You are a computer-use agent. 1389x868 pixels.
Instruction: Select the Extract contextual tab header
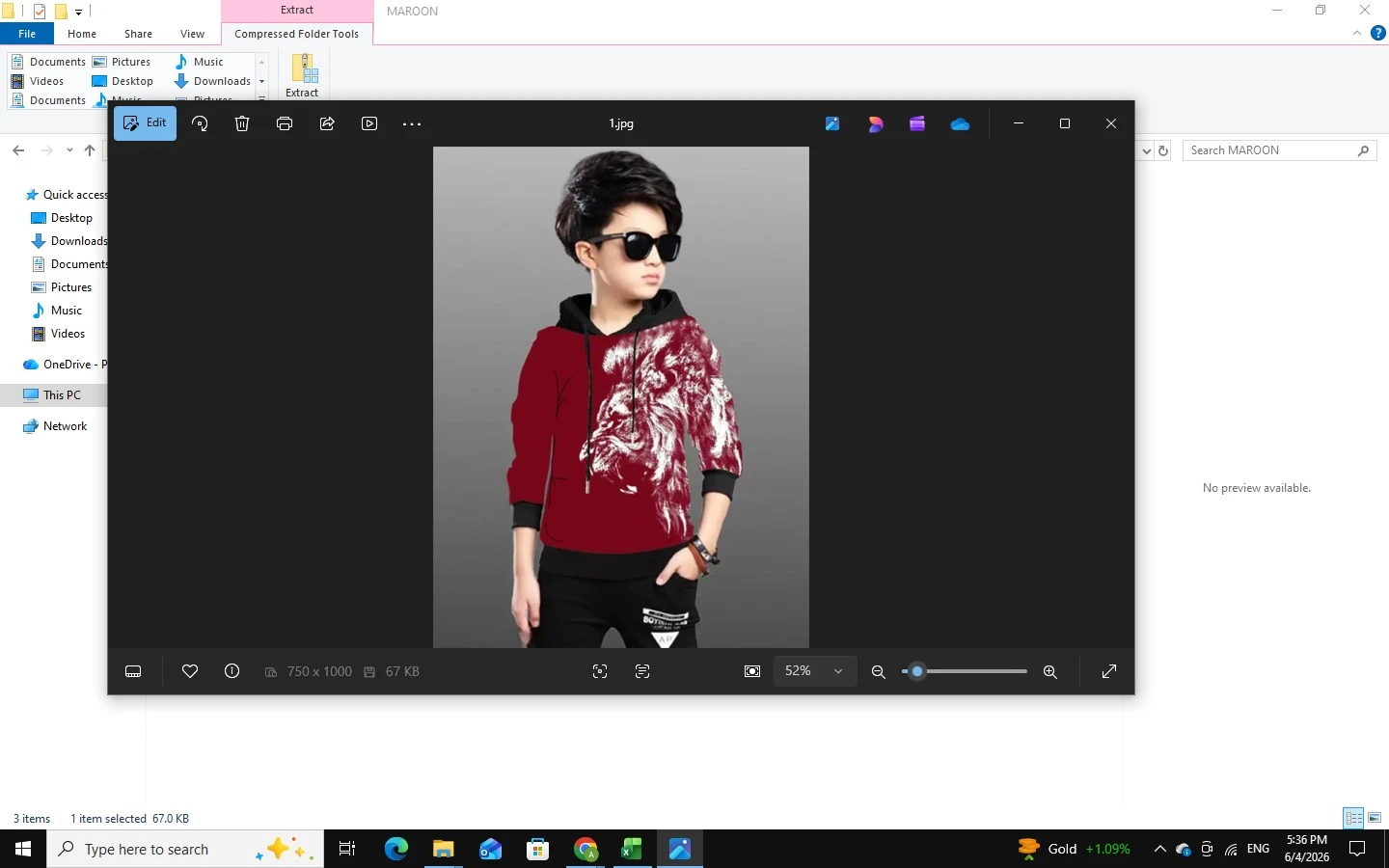[x=297, y=10]
